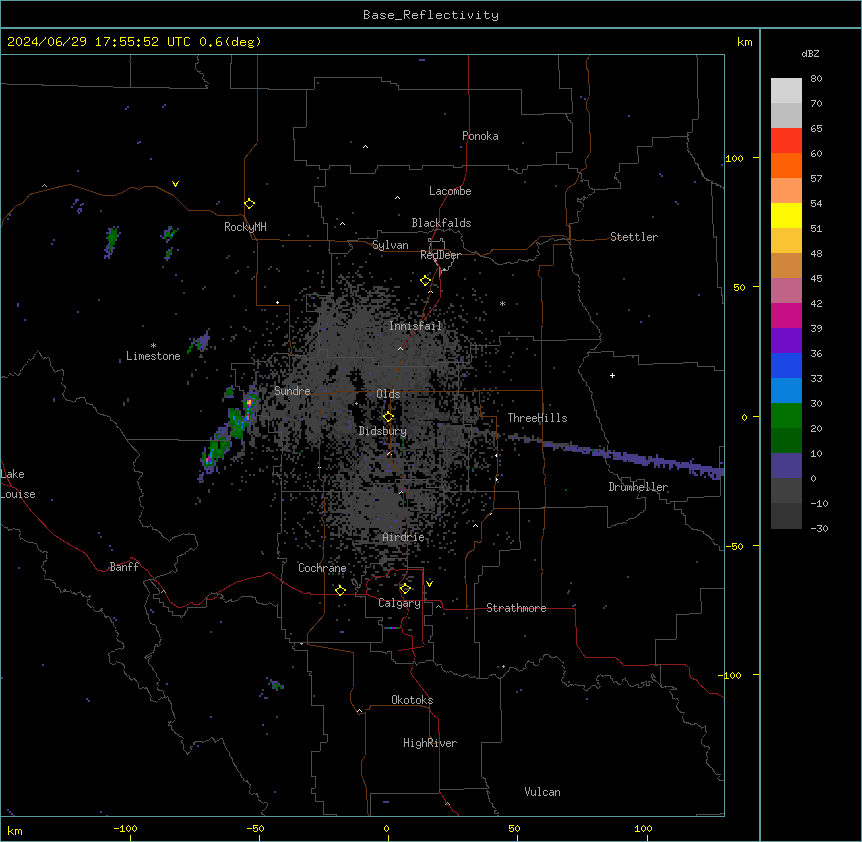This screenshot has width=862, height=842.
Task: Click the white 80 dBZ legend swatch
Action: click(786, 91)
